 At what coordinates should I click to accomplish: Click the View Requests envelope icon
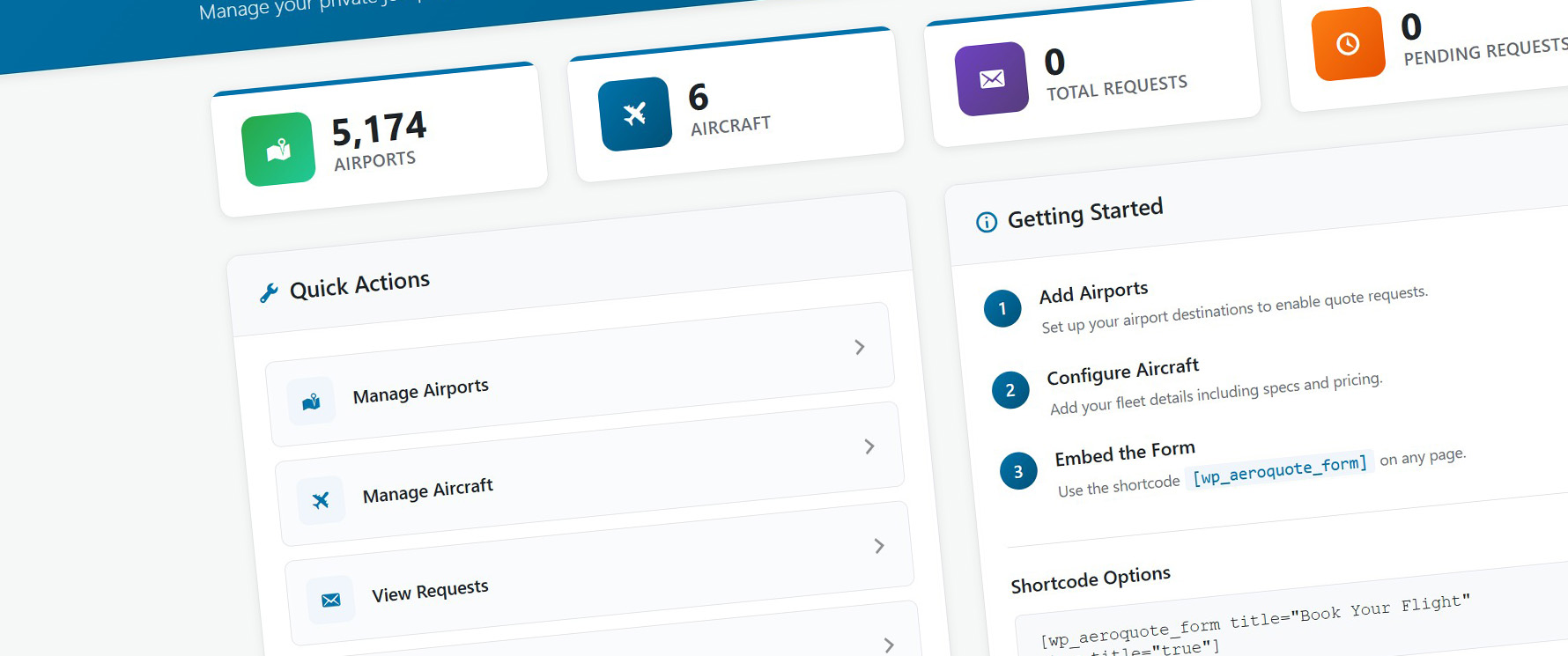pos(331,601)
